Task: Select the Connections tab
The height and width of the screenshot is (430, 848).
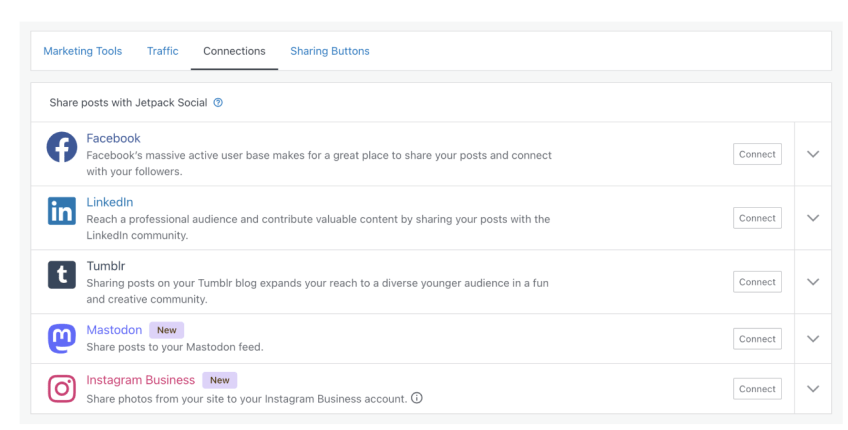Action: pos(234,51)
